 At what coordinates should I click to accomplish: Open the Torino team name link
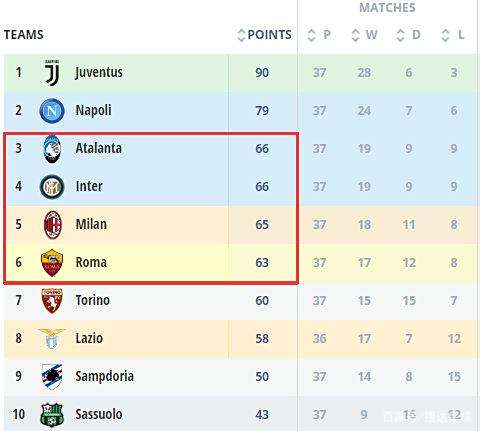pos(92,300)
